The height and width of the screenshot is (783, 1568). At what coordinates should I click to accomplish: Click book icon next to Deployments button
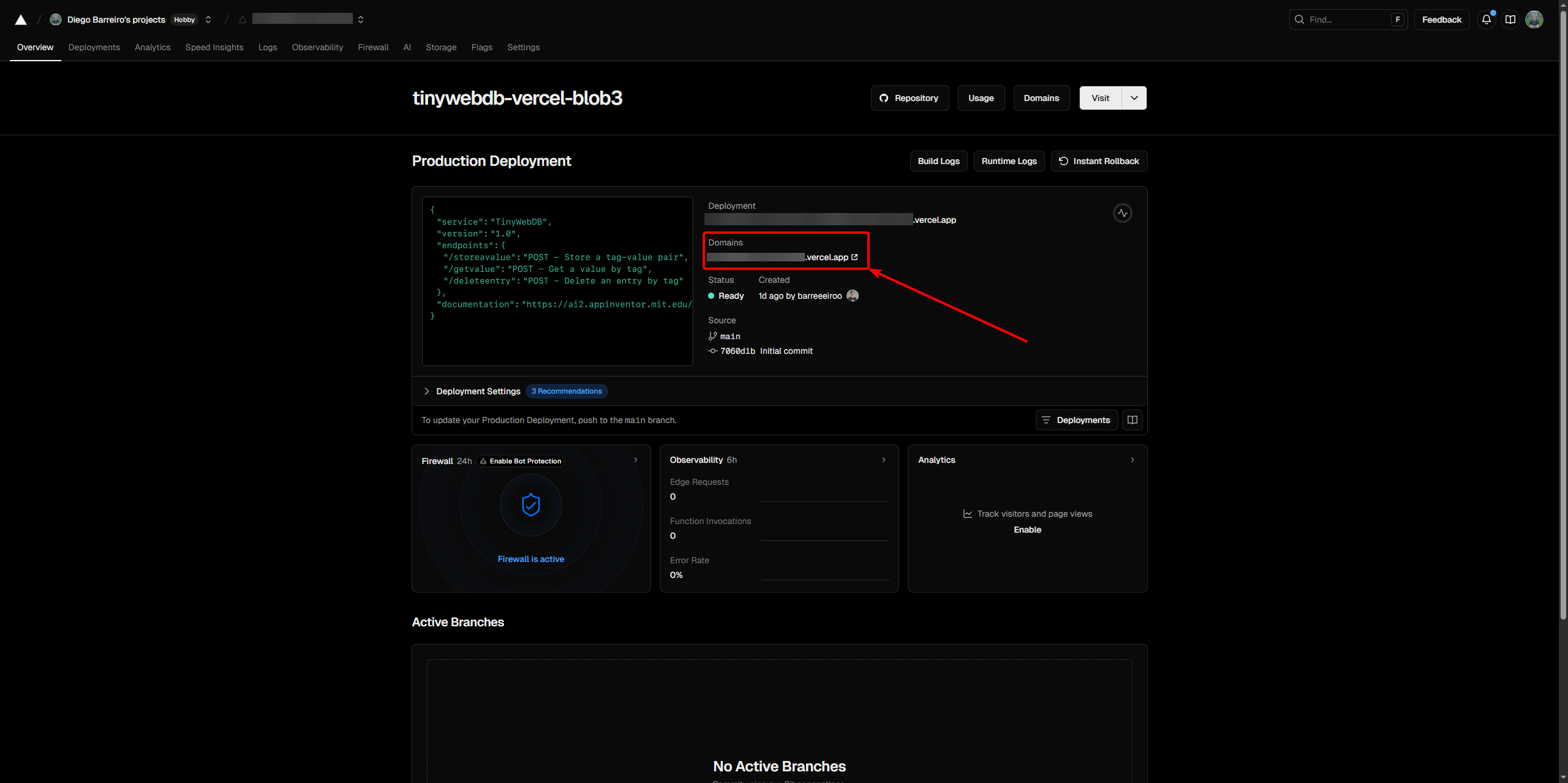point(1133,420)
